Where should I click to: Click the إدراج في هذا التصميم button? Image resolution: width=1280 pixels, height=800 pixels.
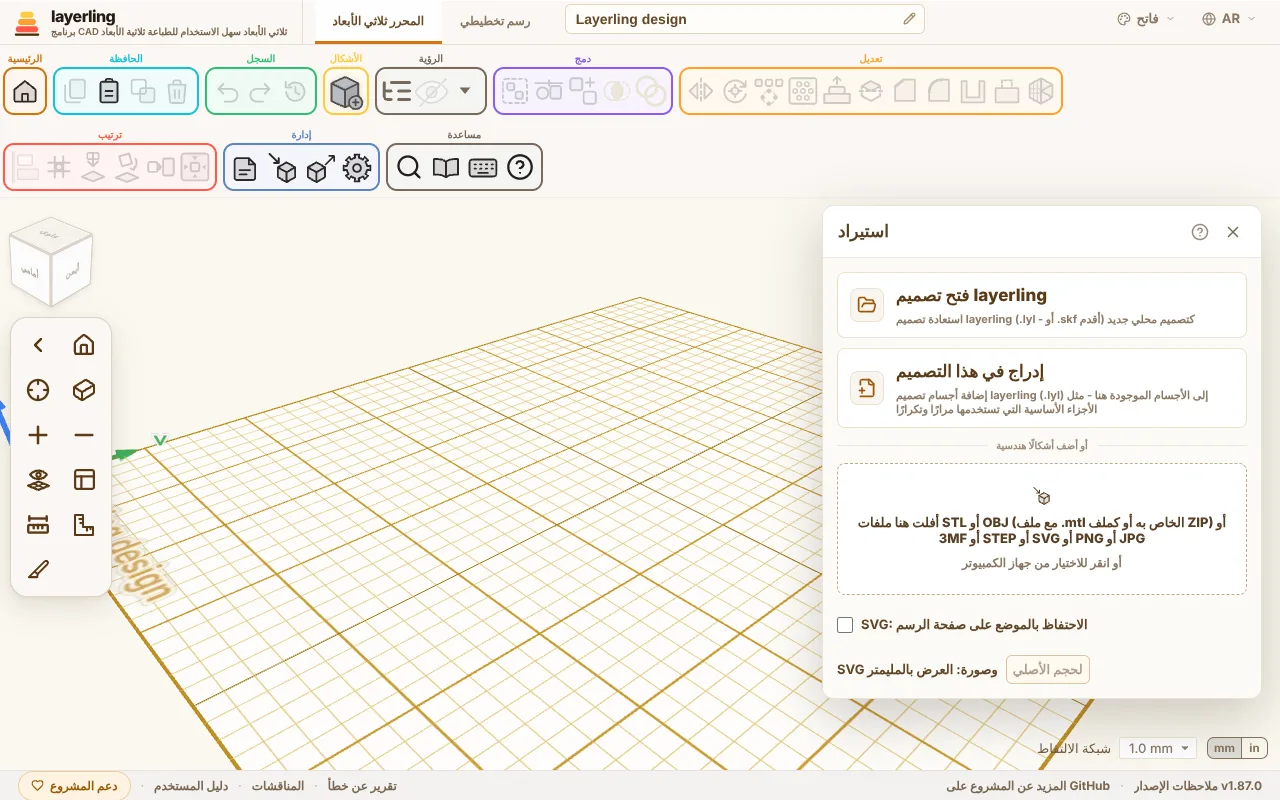tap(1042, 388)
